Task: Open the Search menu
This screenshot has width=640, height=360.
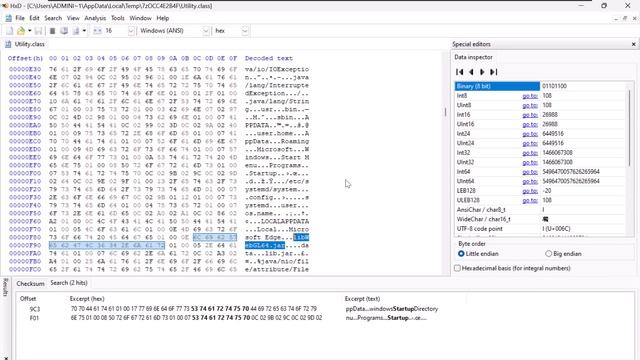Action: 53,18
